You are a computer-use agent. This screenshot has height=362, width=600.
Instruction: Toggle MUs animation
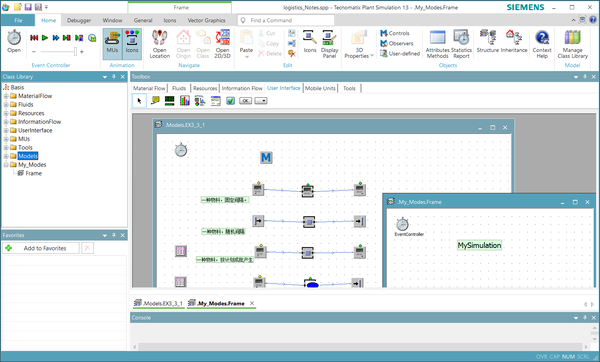click(x=112, y=43)
